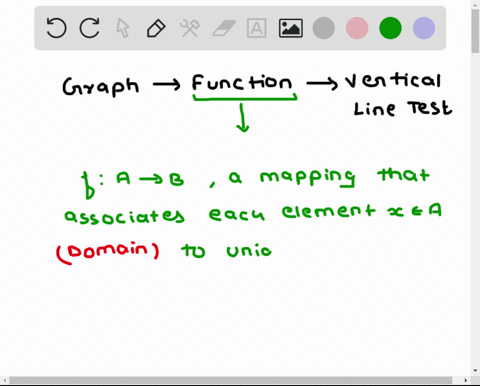Select the eraser tool

click(x=224, y=28)
